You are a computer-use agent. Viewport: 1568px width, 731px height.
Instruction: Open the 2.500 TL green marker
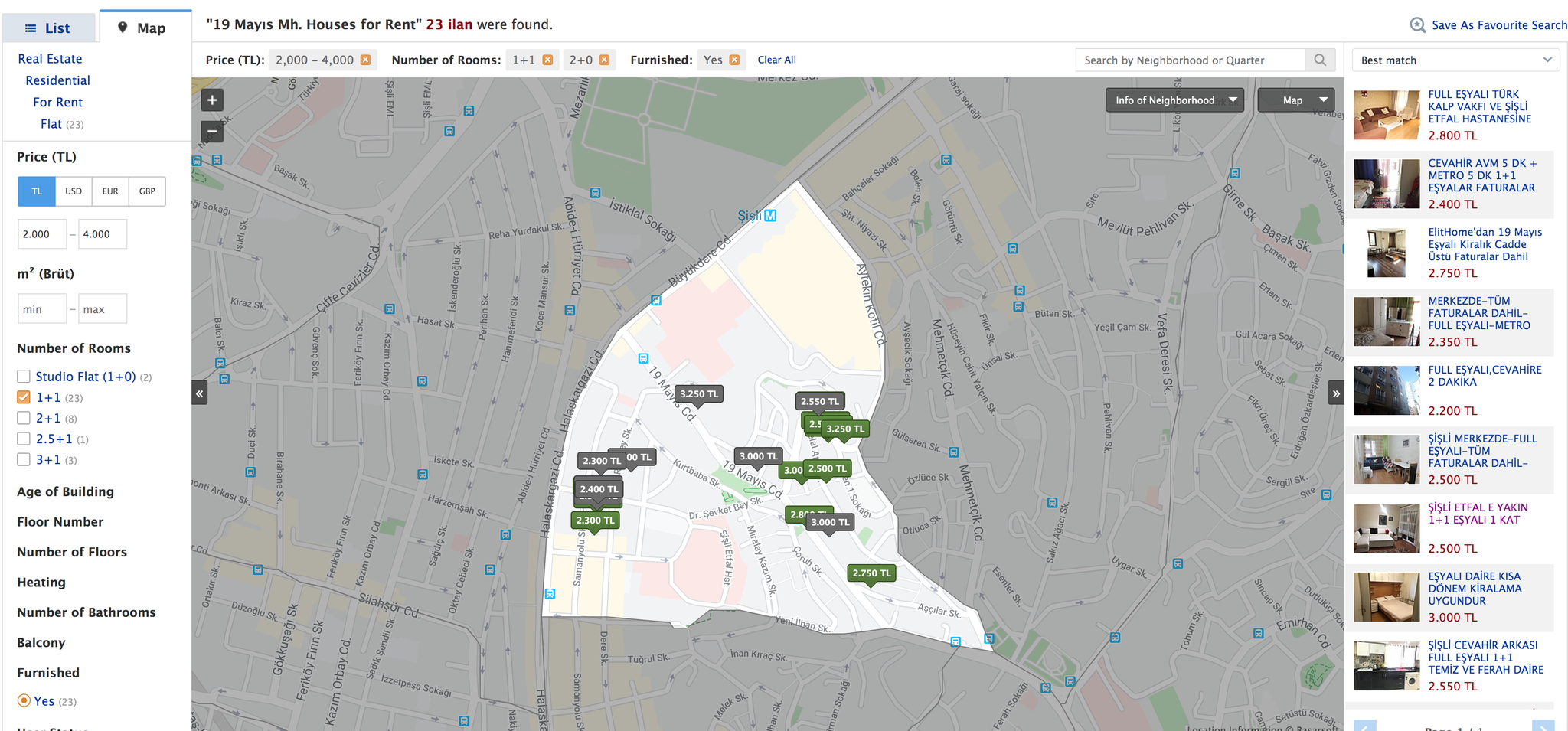coord(827,469)
